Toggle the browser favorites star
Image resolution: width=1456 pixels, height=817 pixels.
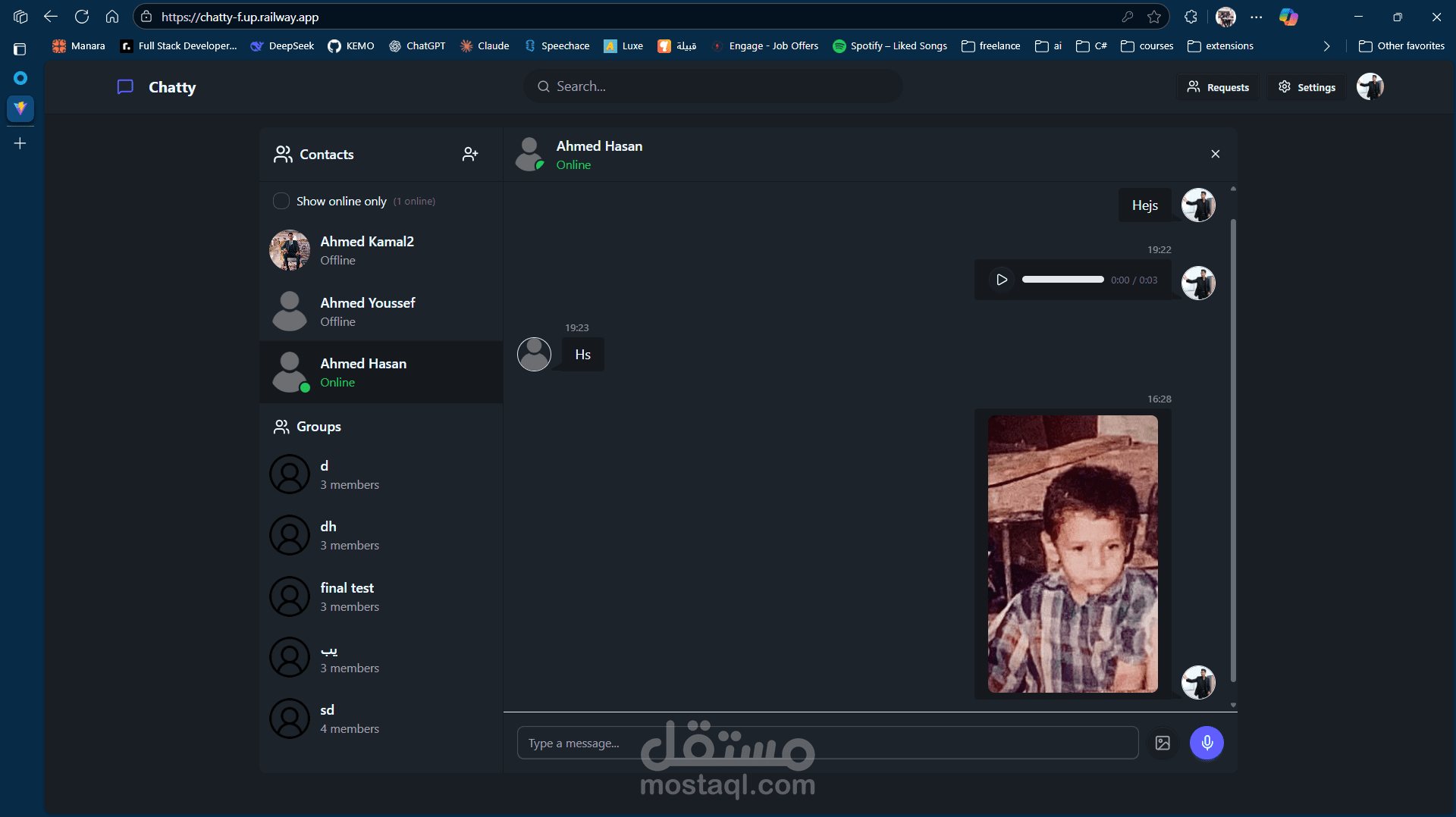click(1156, 17)
